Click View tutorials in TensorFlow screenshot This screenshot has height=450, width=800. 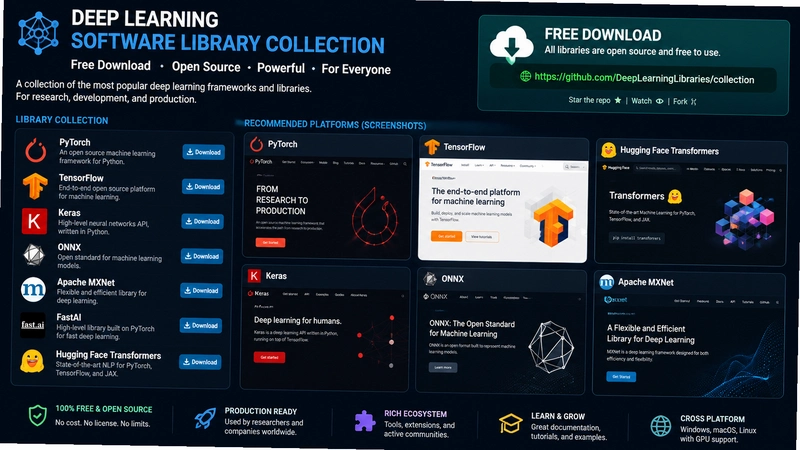click(x=482, y=237)
